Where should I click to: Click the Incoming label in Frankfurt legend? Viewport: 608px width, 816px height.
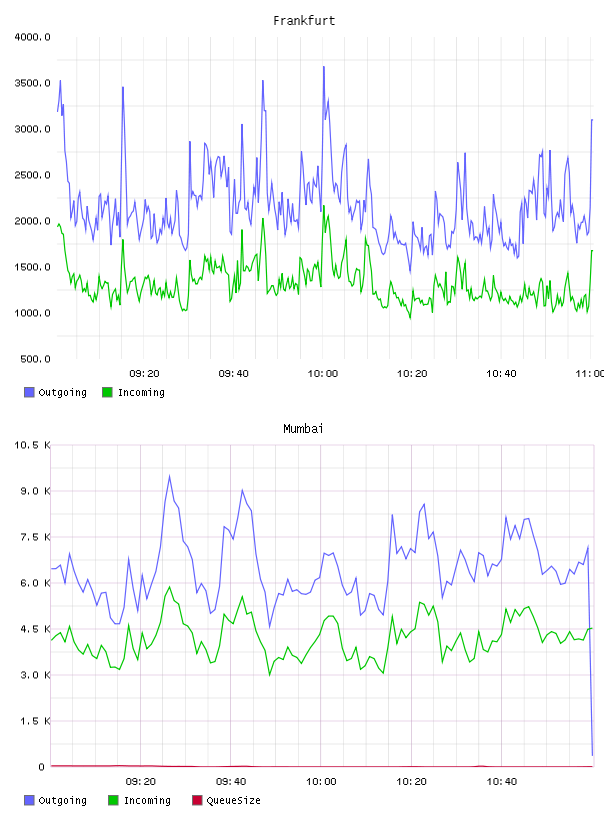click(x=141, y=392)
